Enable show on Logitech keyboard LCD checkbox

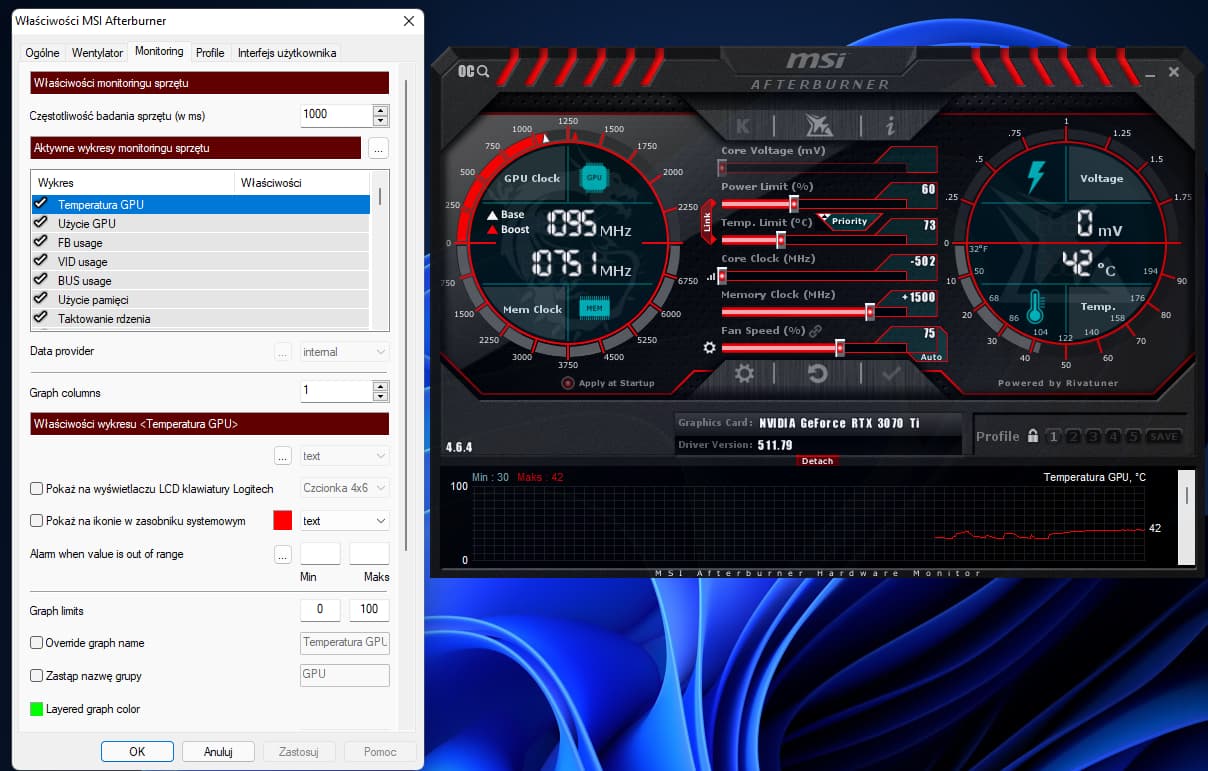[37, 489]
